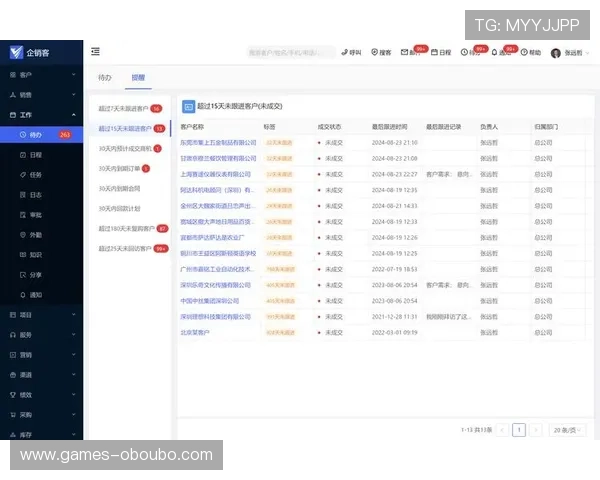Open customer 北京某客户
Screen dimensions: 600x480
click(195, 333)
